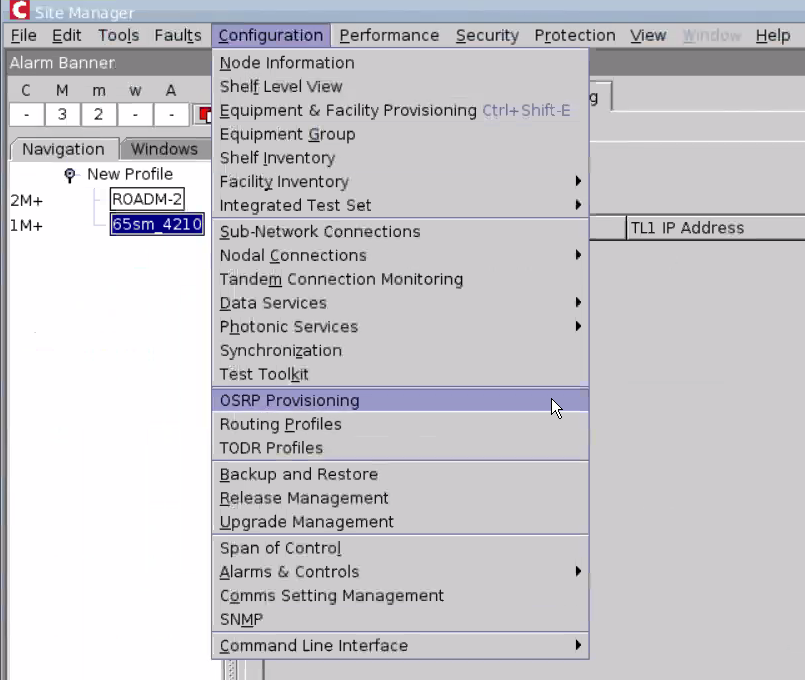Image resolution: width=805 pixels, height=680 pixels.
Task: Close the Configuration menu in menu bar
Action: coord(271,35)
